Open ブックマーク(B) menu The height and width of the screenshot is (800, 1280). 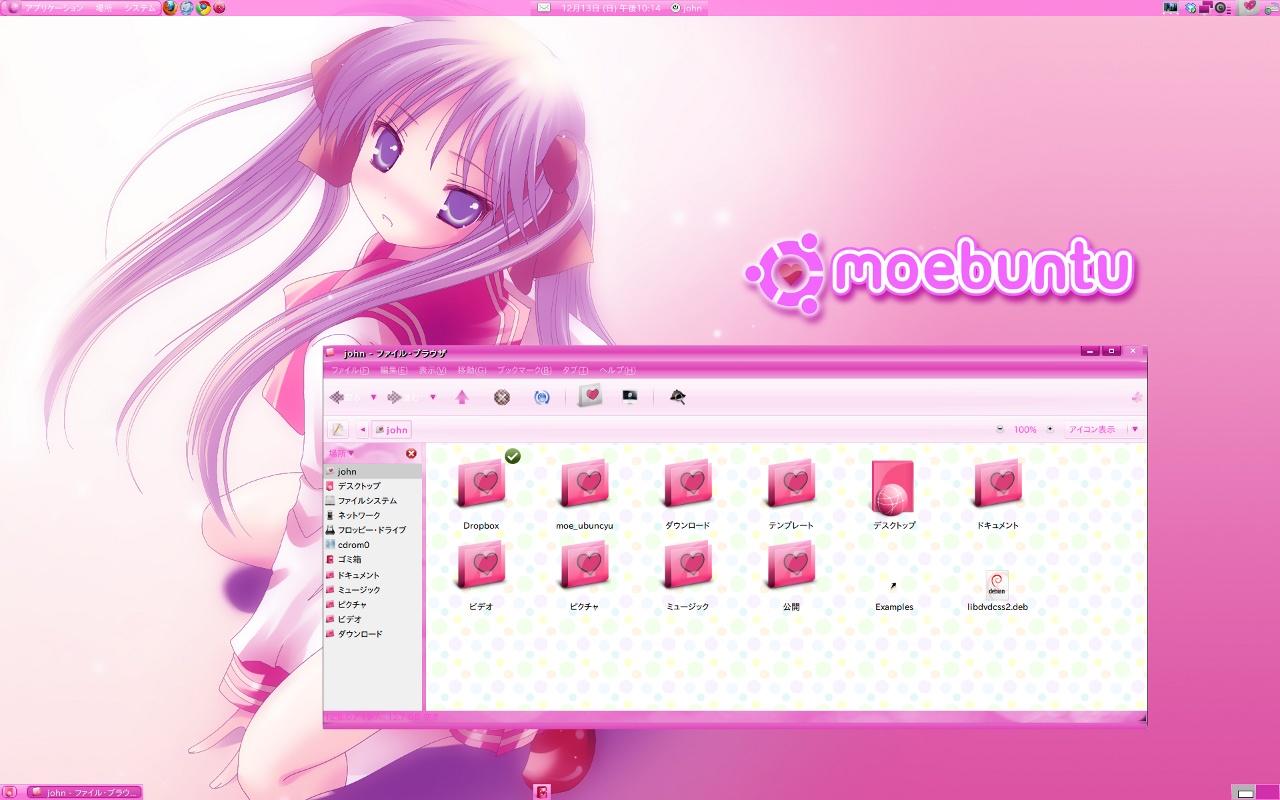525,370
